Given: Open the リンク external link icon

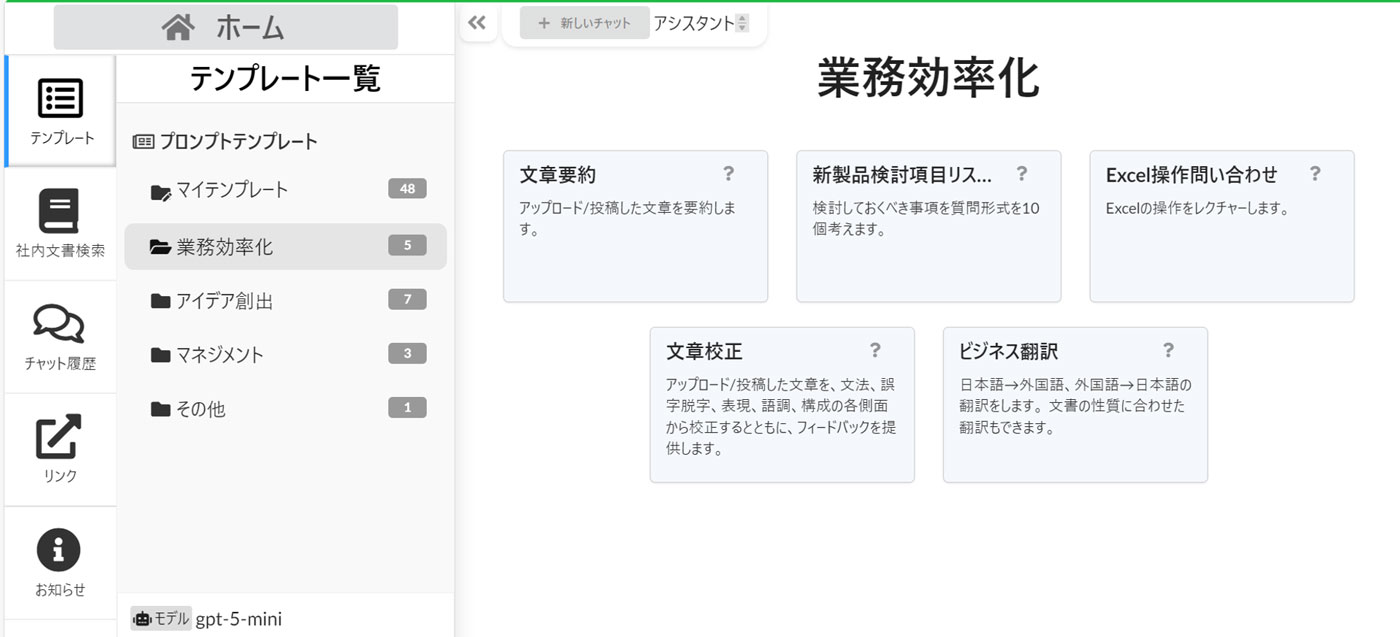Looking at the screenshot, I should point(59,437).
